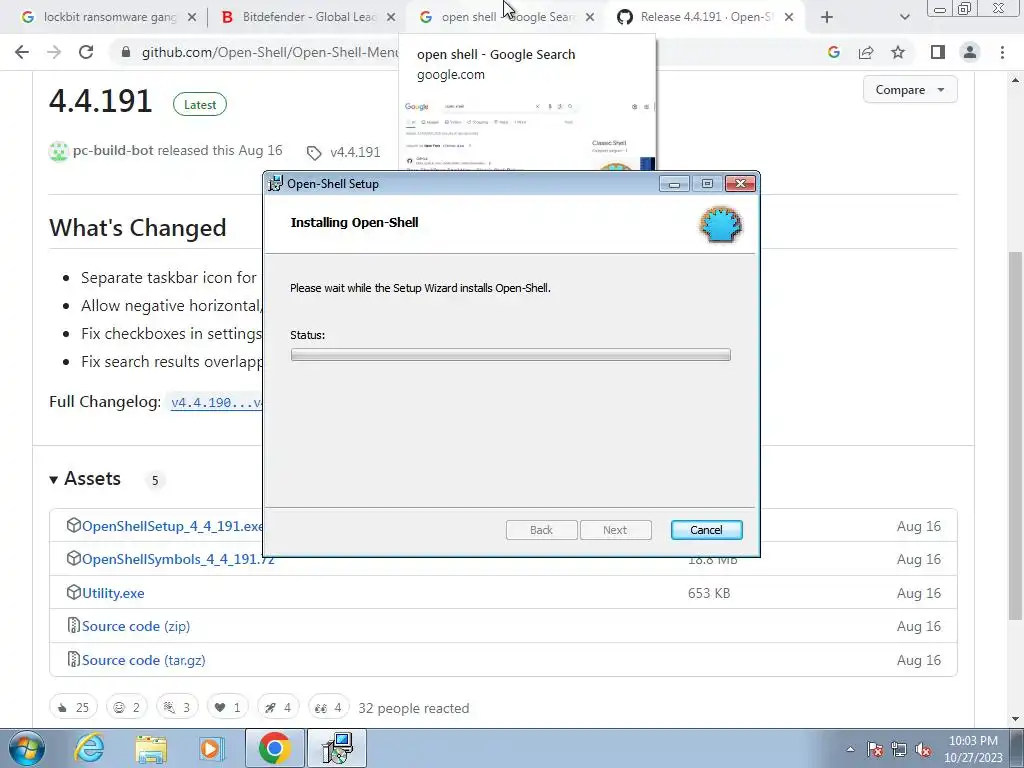Reload the GitHub release page

point(86,52)
